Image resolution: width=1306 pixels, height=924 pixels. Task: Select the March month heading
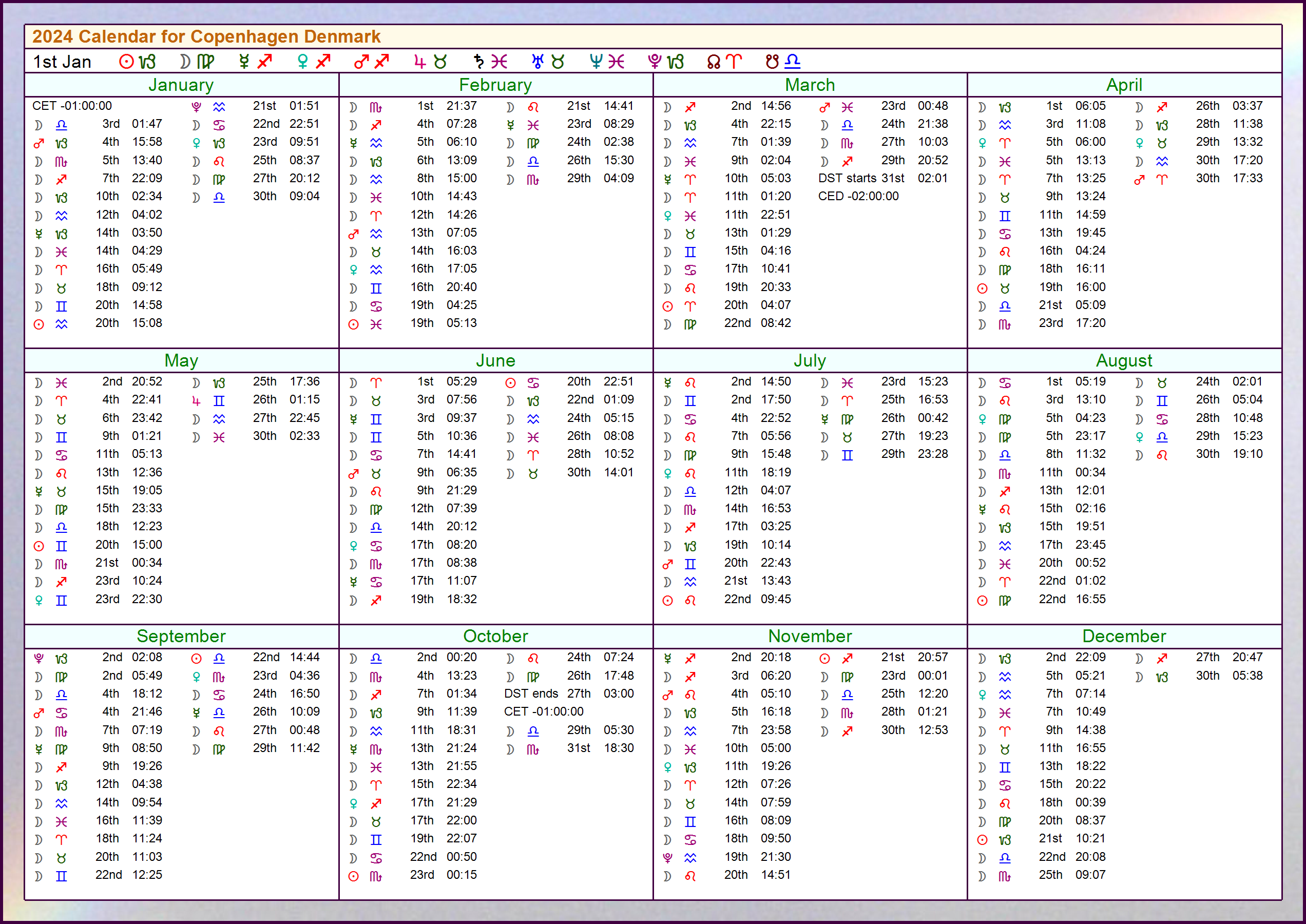(810, 85)
